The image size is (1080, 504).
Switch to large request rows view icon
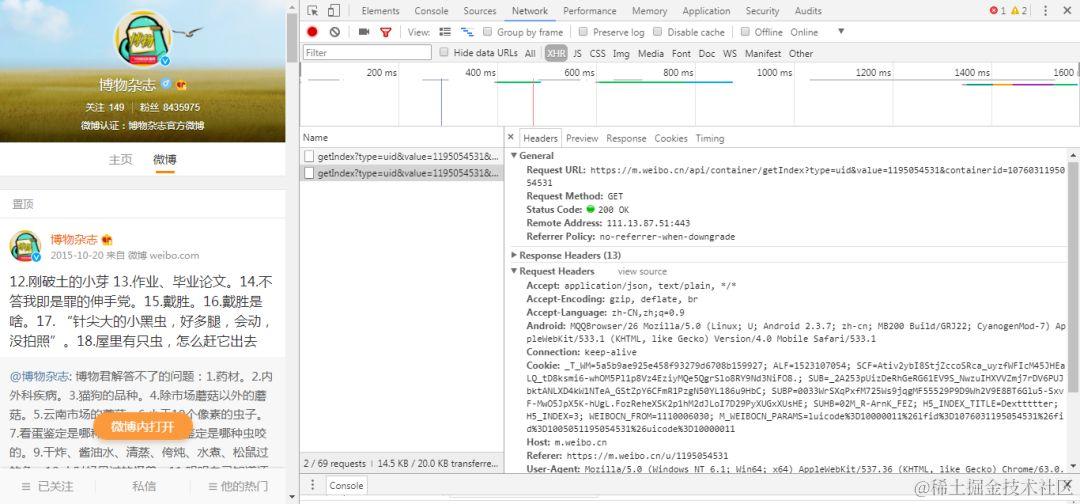[x=445, y=32]
